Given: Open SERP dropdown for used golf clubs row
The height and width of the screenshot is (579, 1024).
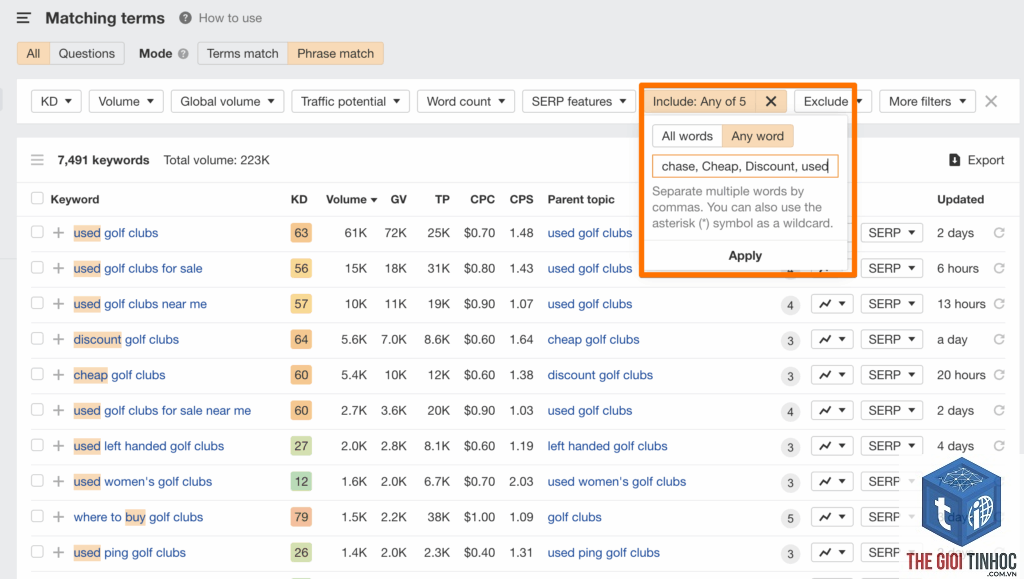Looking at the screenshot, I should tap(891, 233).
